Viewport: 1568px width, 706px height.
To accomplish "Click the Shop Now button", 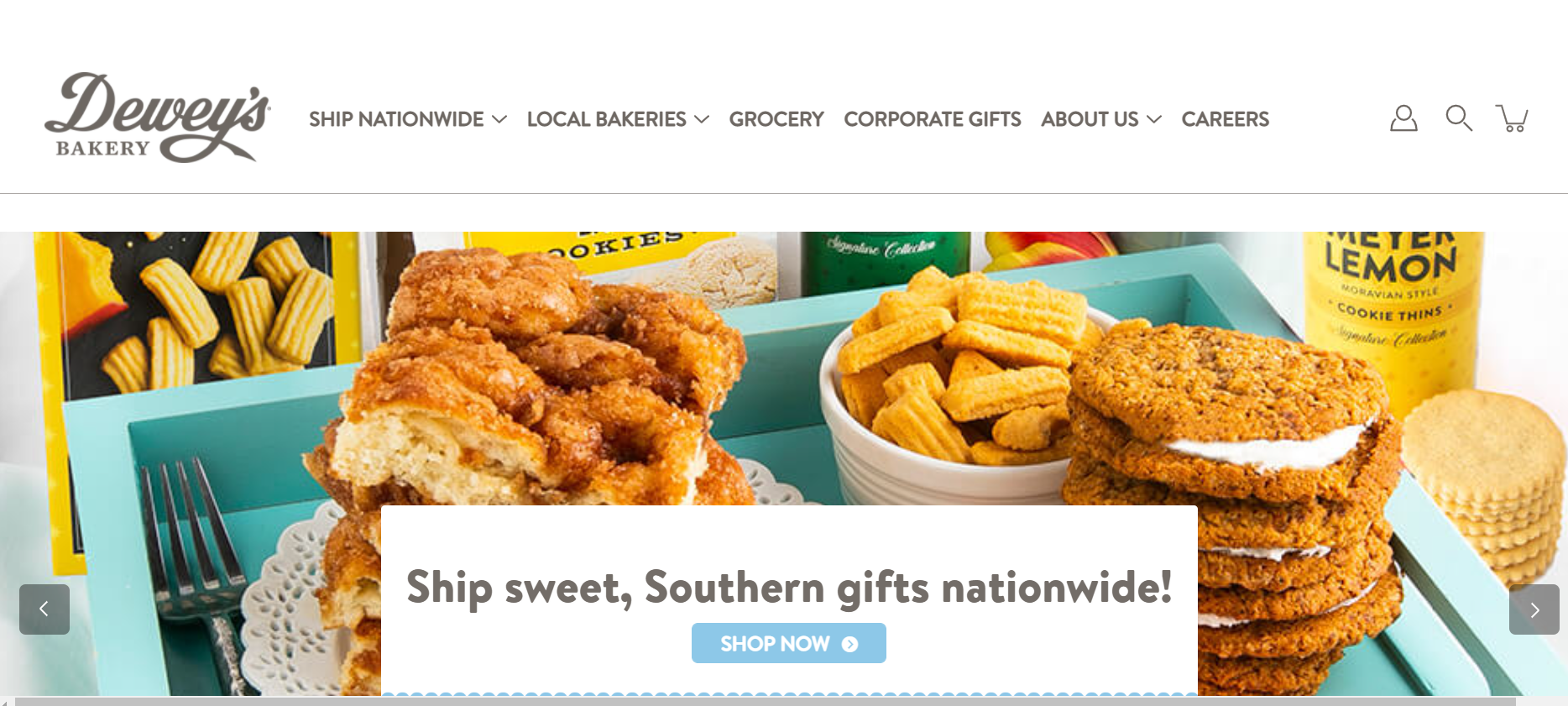I will coord(789,643).
